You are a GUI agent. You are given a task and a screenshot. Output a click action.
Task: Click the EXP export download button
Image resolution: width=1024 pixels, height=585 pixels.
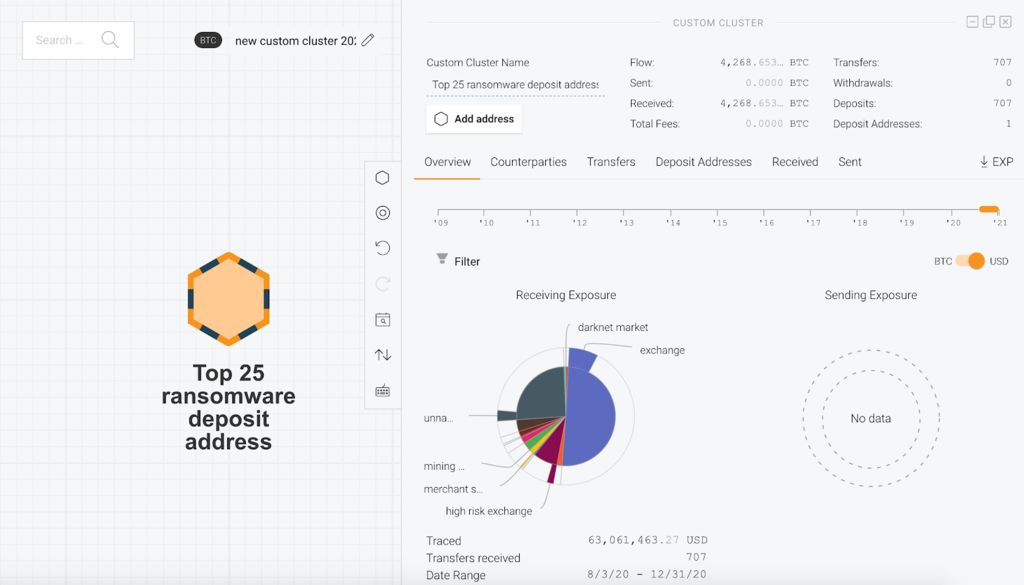pyautogui.click(x=995, y=162)
